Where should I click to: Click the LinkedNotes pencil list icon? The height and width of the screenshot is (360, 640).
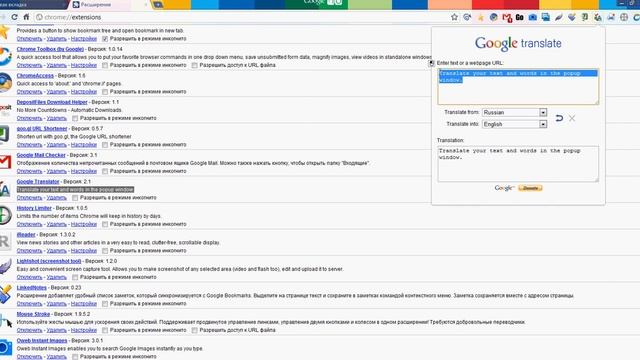5,294
